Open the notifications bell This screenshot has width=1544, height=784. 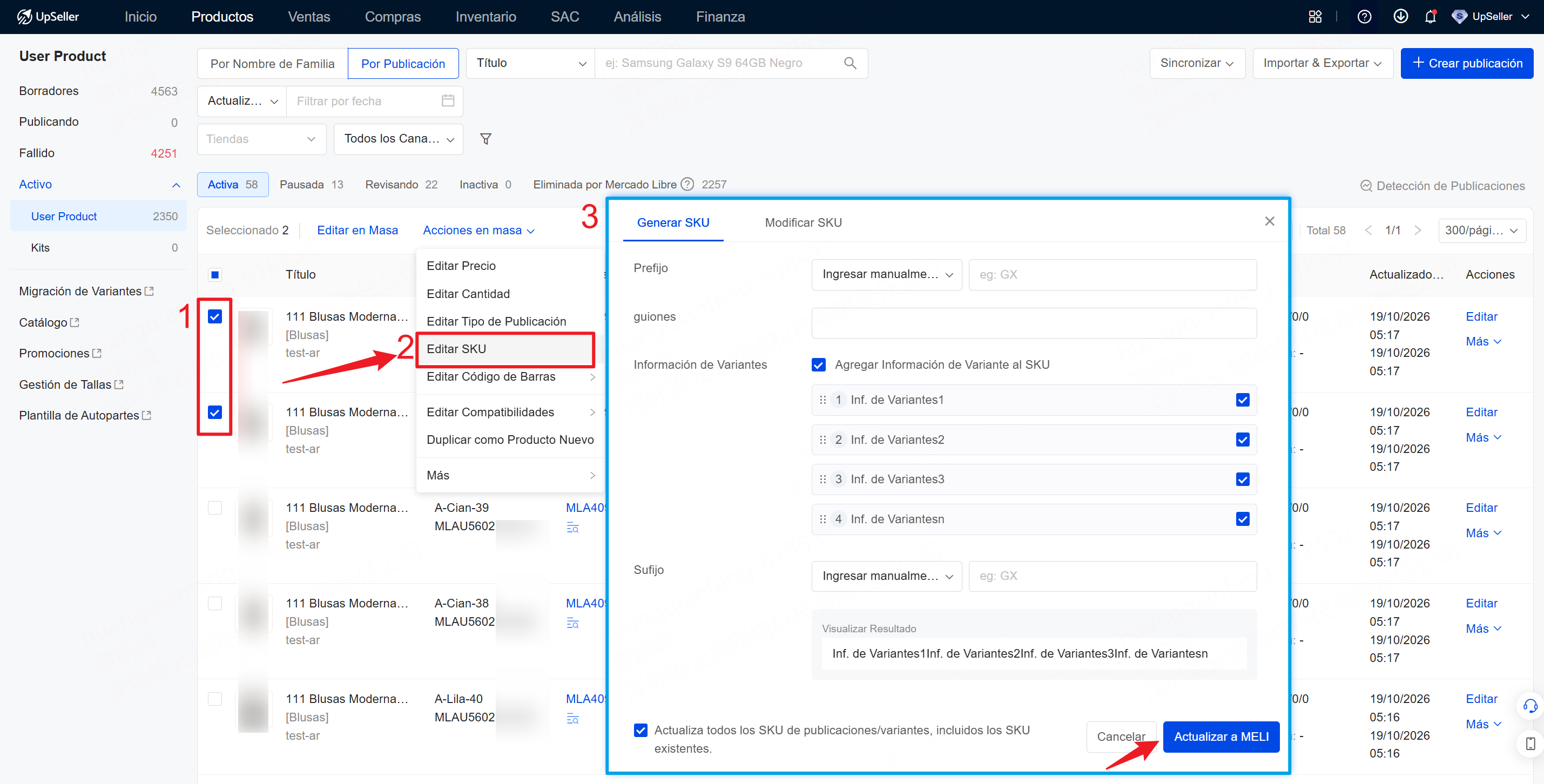tap(1431, 16)
